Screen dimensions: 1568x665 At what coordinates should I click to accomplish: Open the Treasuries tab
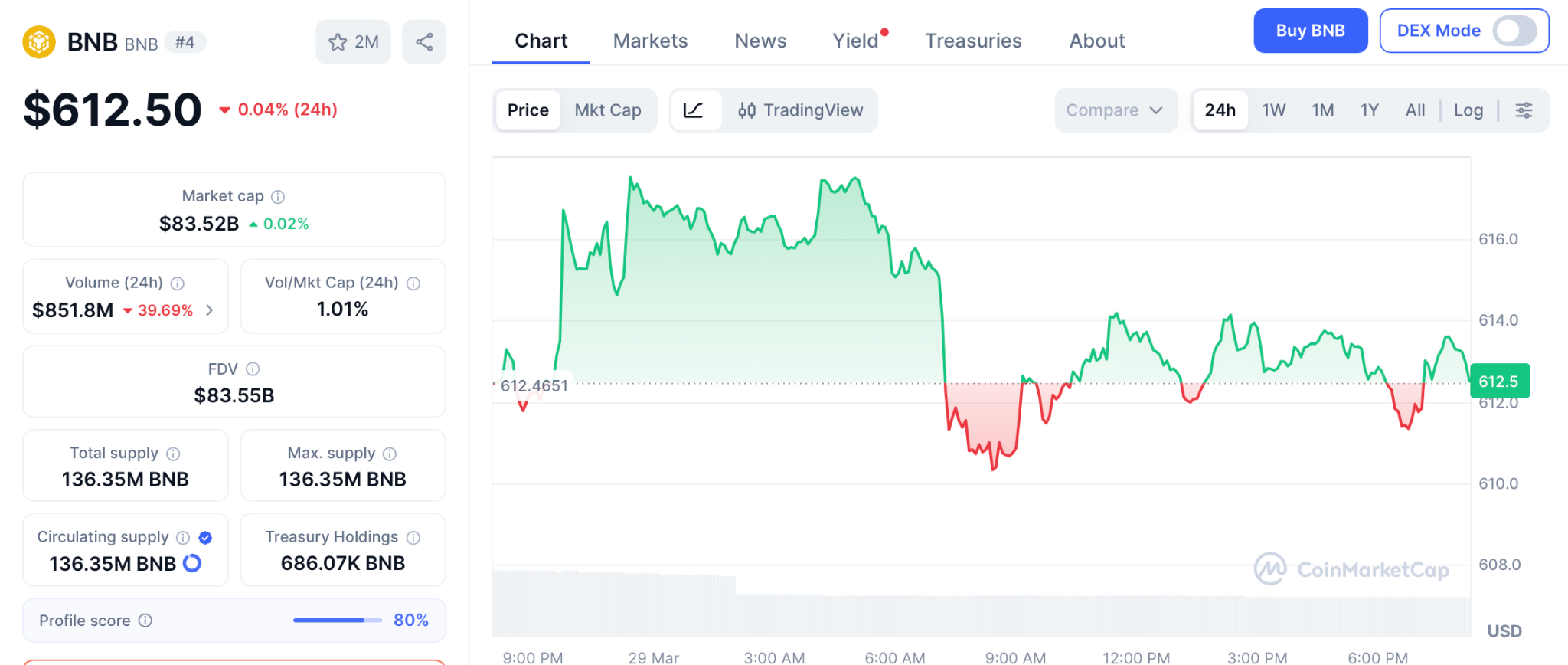973,41
